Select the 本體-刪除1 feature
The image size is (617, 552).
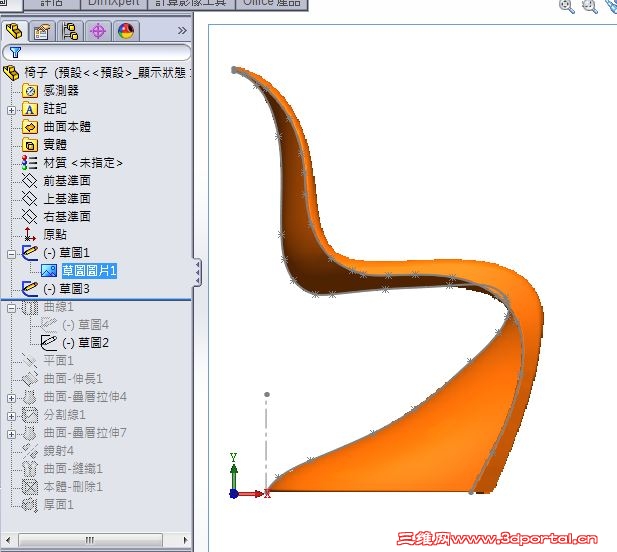(73, 487)
